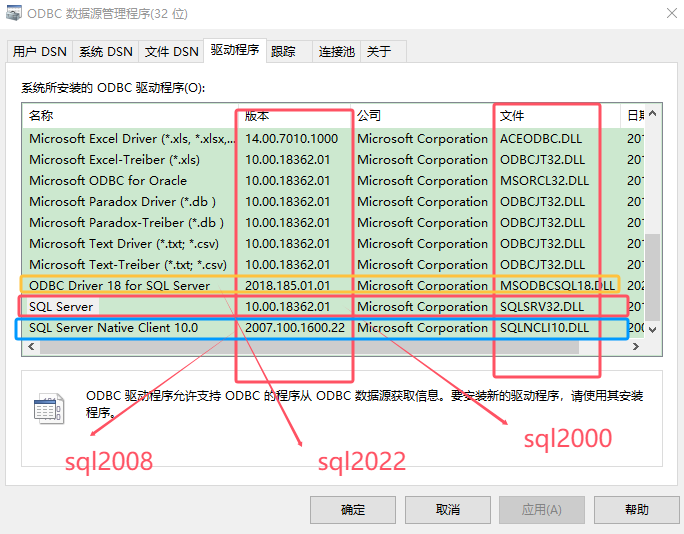The height and width of the screenshot is (534, 684).
Task: Select the Microsoft Excel-Treiber (*.xls) row
Action: point(333,160)
